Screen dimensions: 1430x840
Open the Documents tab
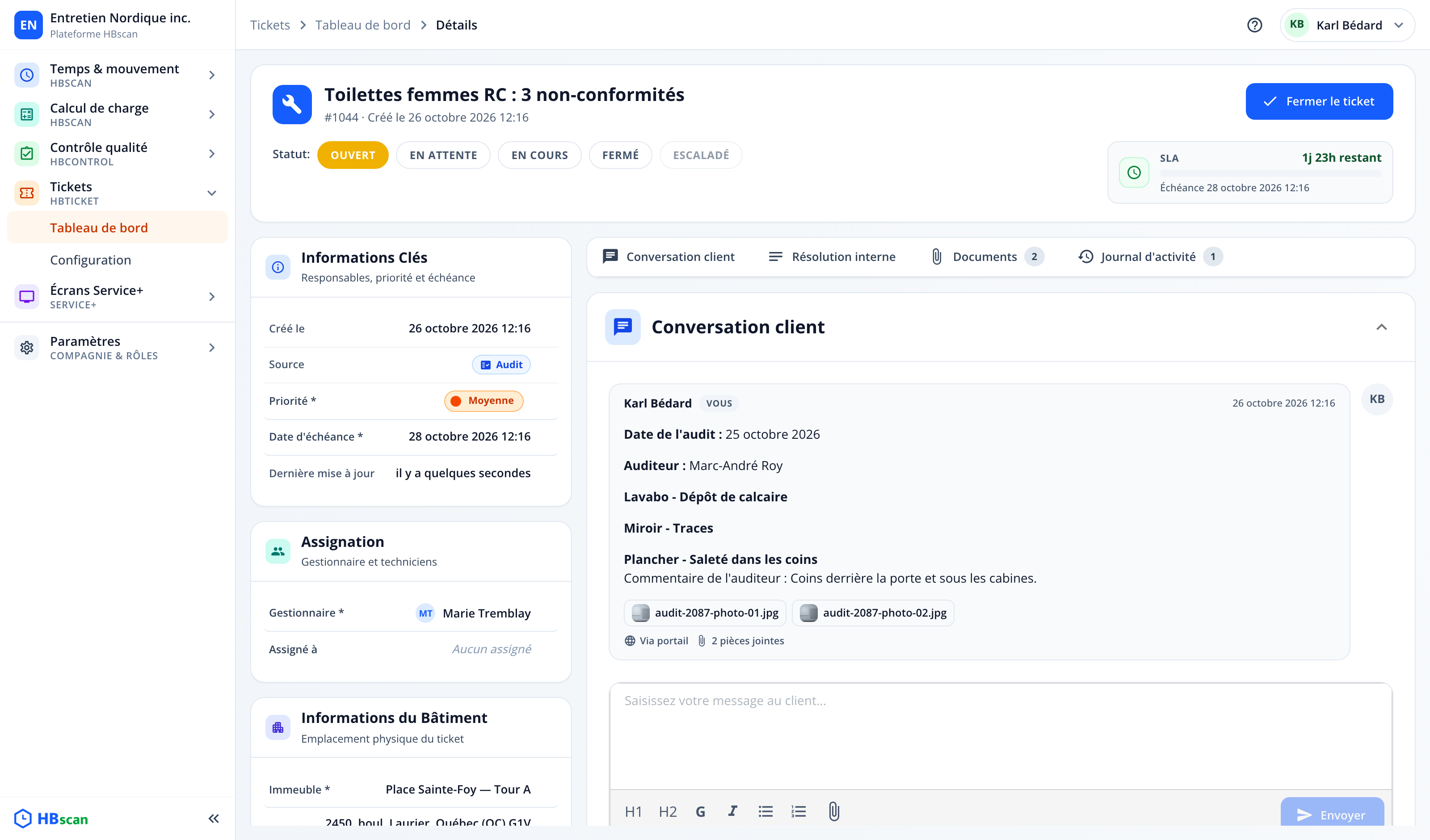(988, 256)
